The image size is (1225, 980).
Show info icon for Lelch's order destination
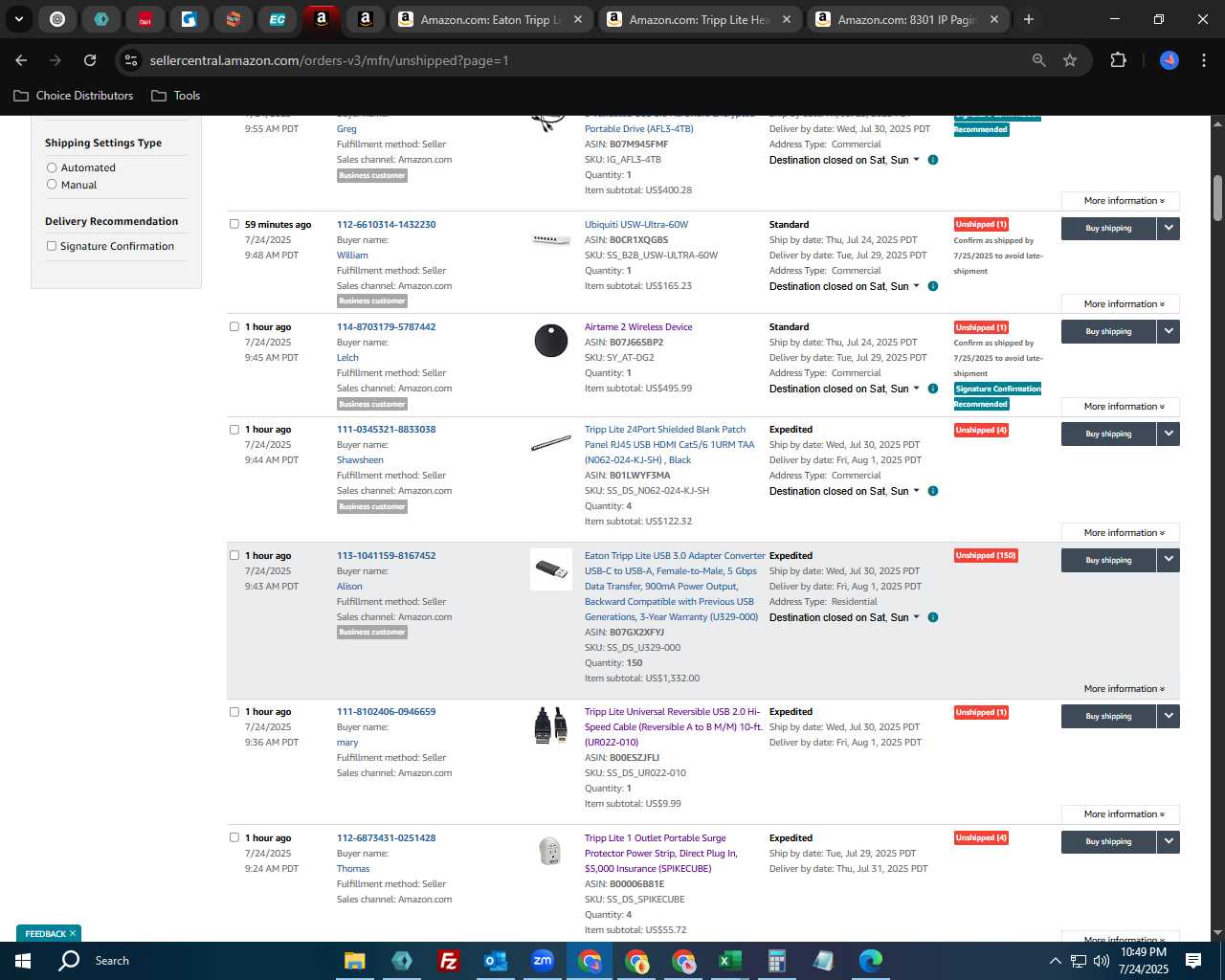pyautogui.click(x=933, y=389)
